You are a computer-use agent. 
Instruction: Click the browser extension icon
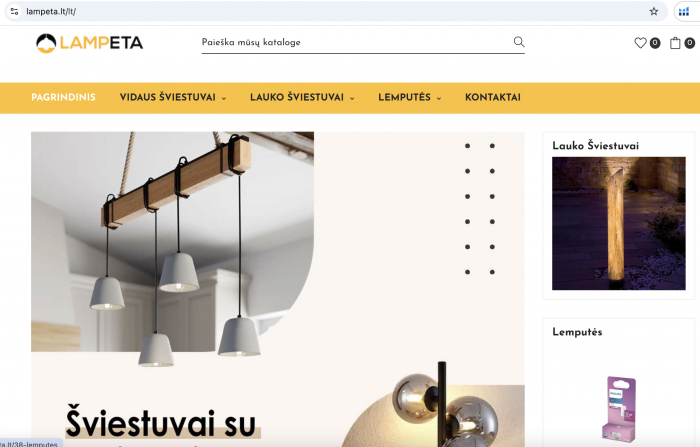point(684,12)
